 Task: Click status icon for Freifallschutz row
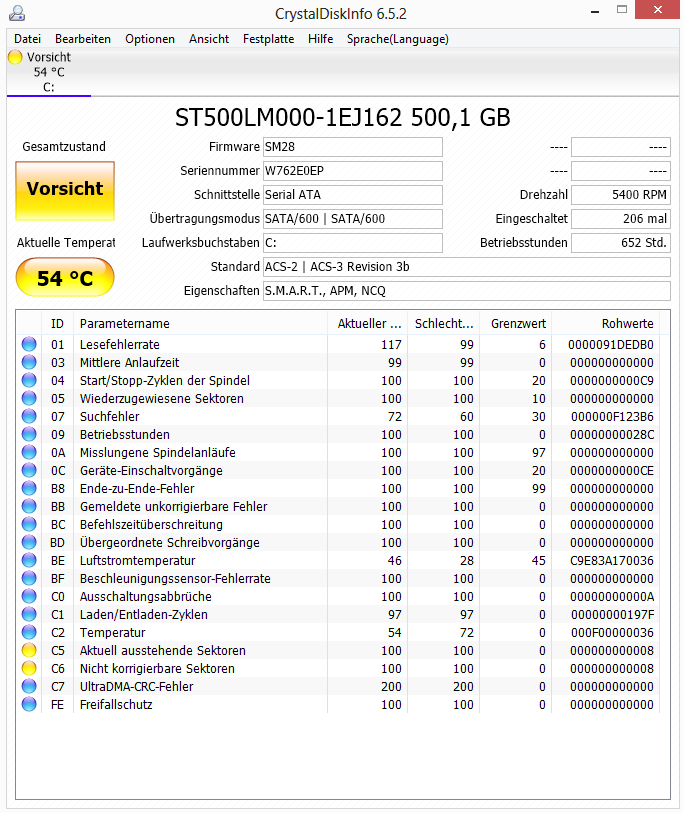[29, 704]
